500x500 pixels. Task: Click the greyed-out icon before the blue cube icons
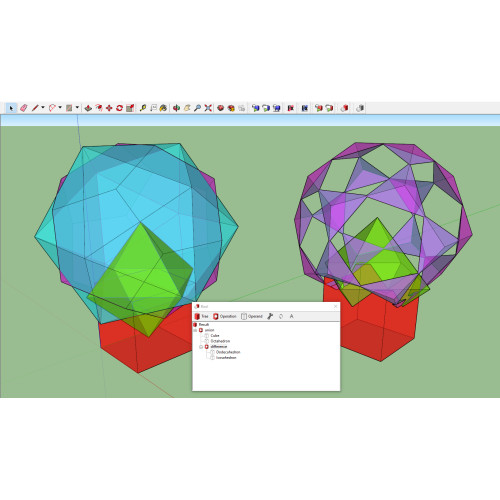[x=242, y=108]
